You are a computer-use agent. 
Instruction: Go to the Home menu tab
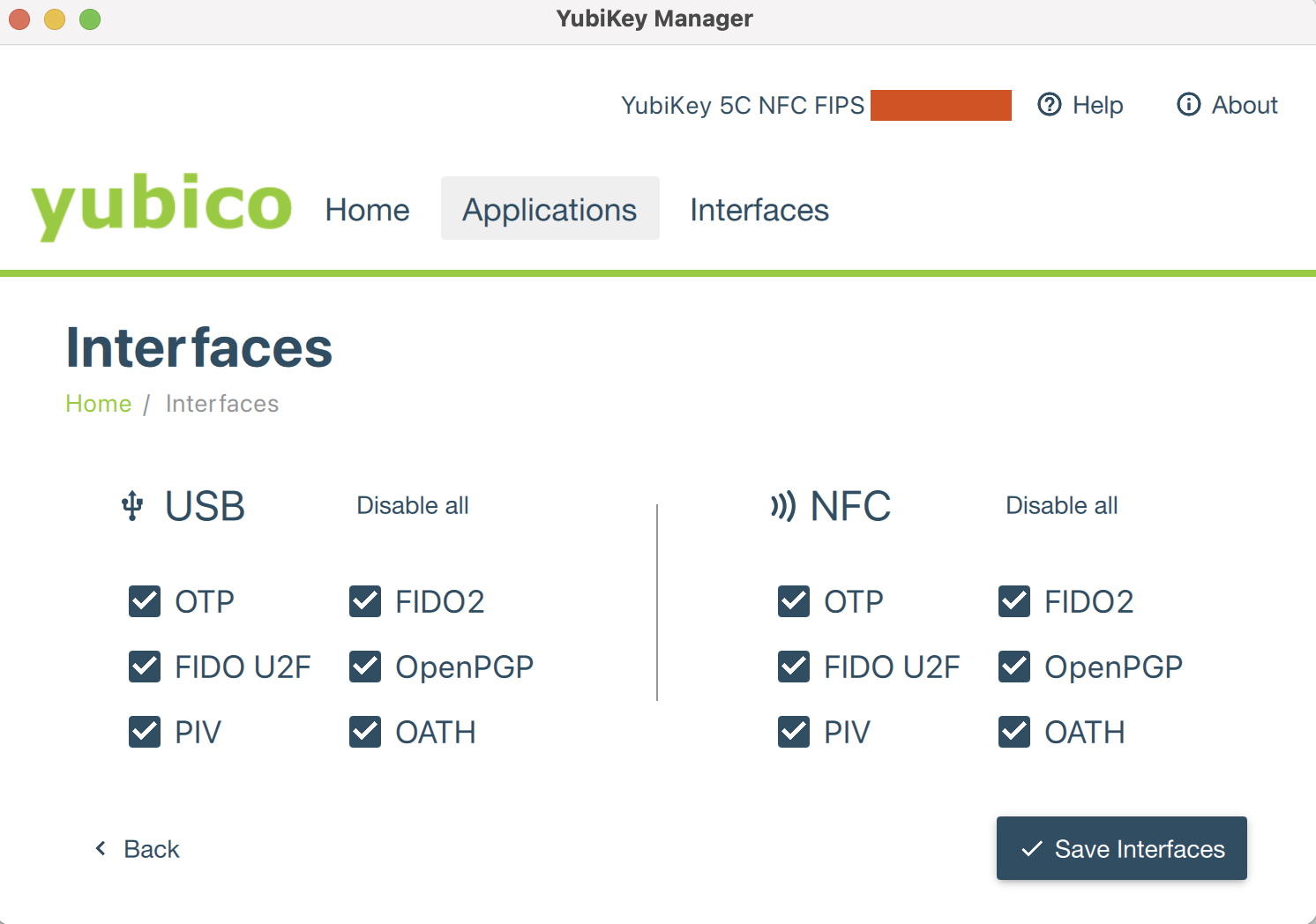point(367,210)
